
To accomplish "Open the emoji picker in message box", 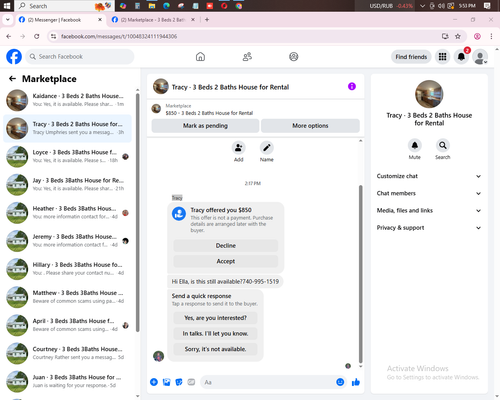I will coord(340,382).
